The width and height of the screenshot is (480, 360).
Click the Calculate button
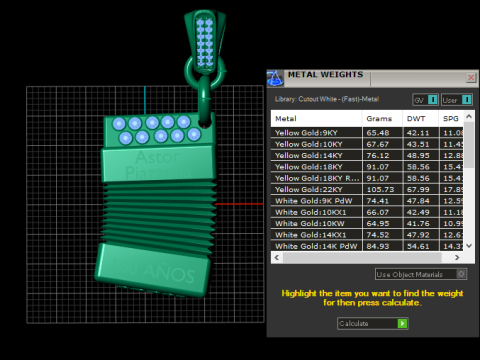click(373, 323)
